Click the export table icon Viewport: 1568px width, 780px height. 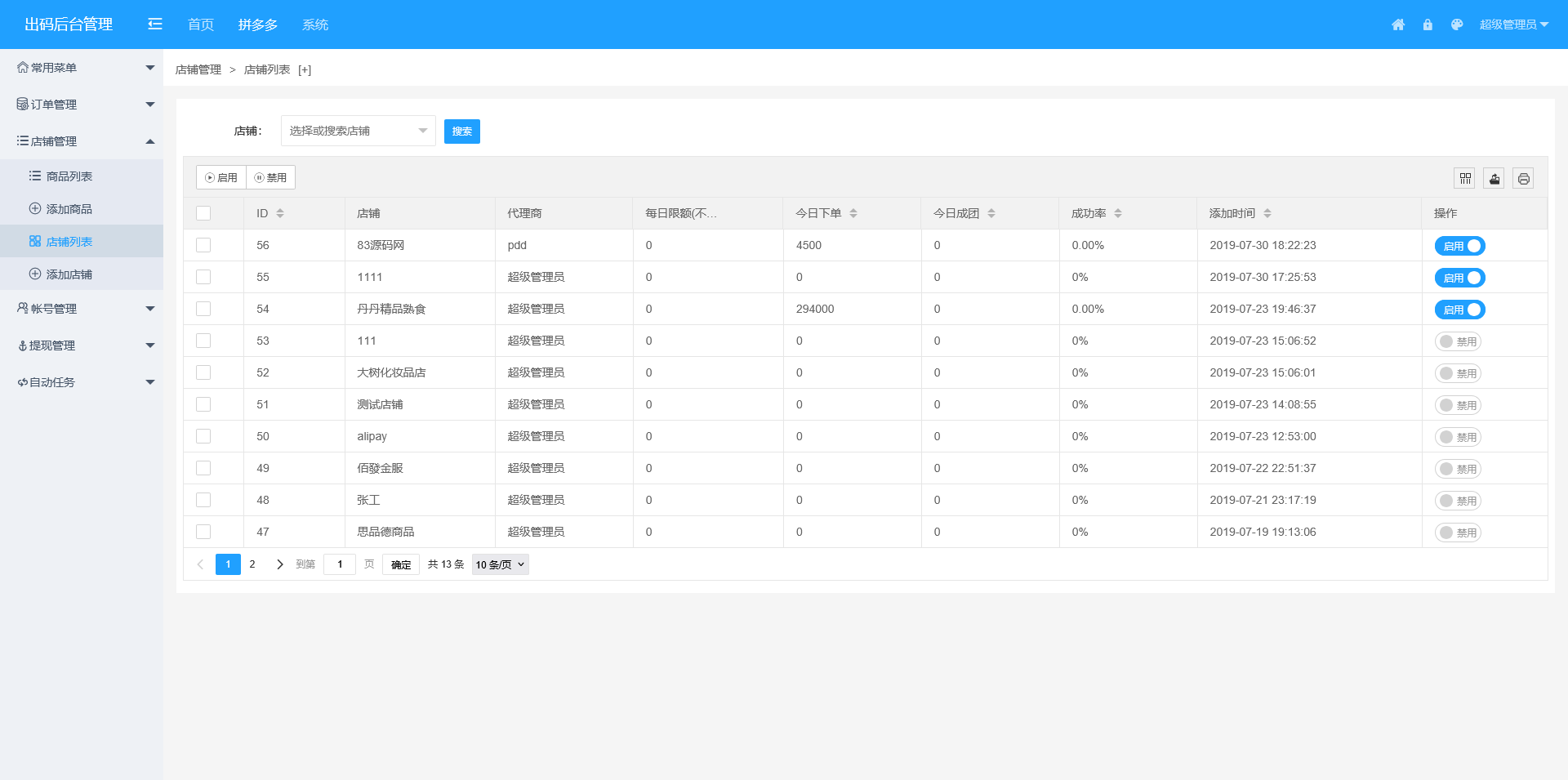(1494, 178)
